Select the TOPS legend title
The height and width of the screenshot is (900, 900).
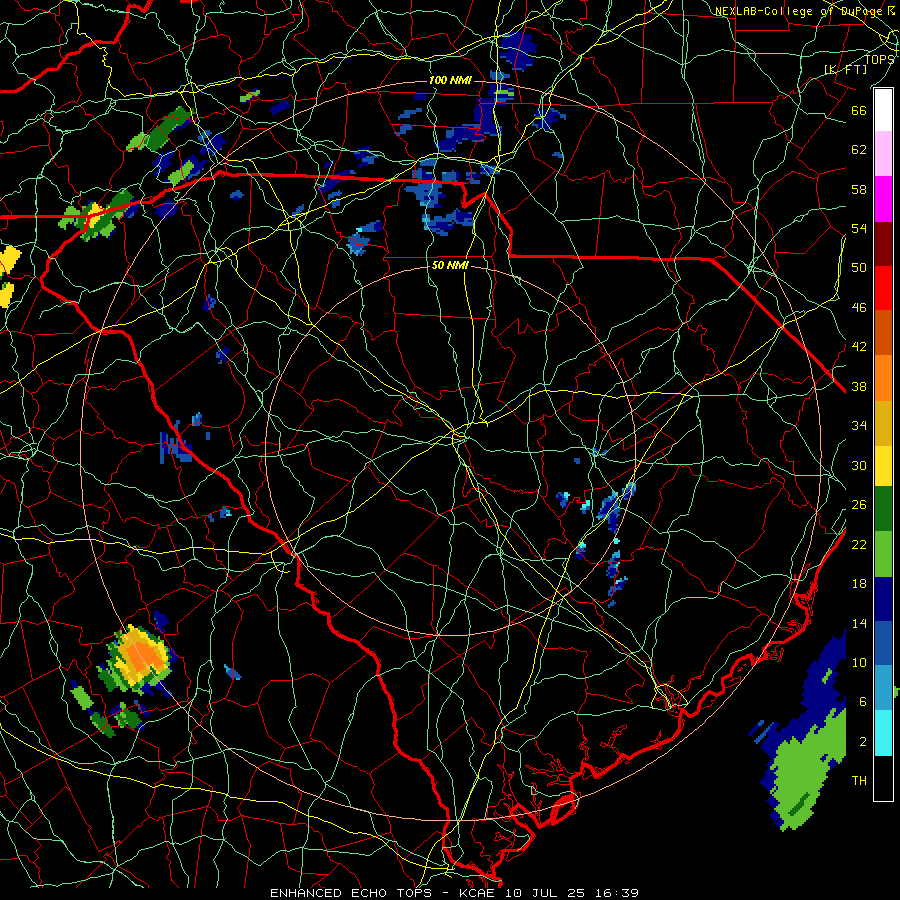879,60
